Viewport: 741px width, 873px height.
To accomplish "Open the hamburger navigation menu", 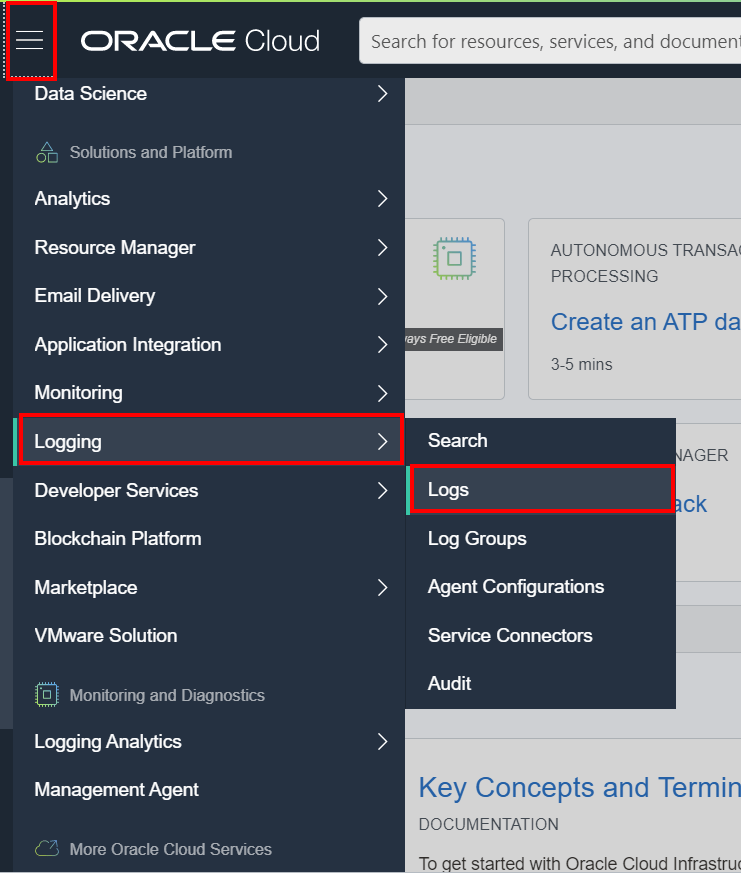I will click(31, 41).
